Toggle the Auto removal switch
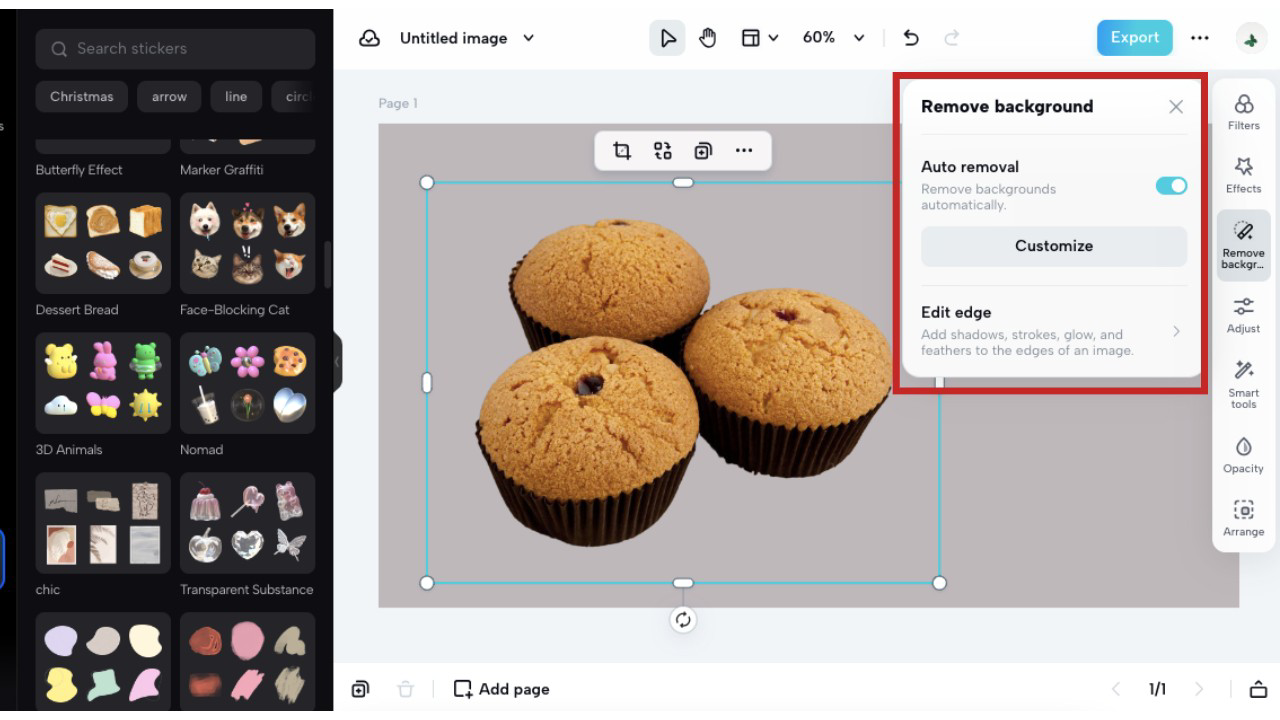The width and height of the screenshot is (1280, 720). pyautogui.click(x=1171, y=186)
